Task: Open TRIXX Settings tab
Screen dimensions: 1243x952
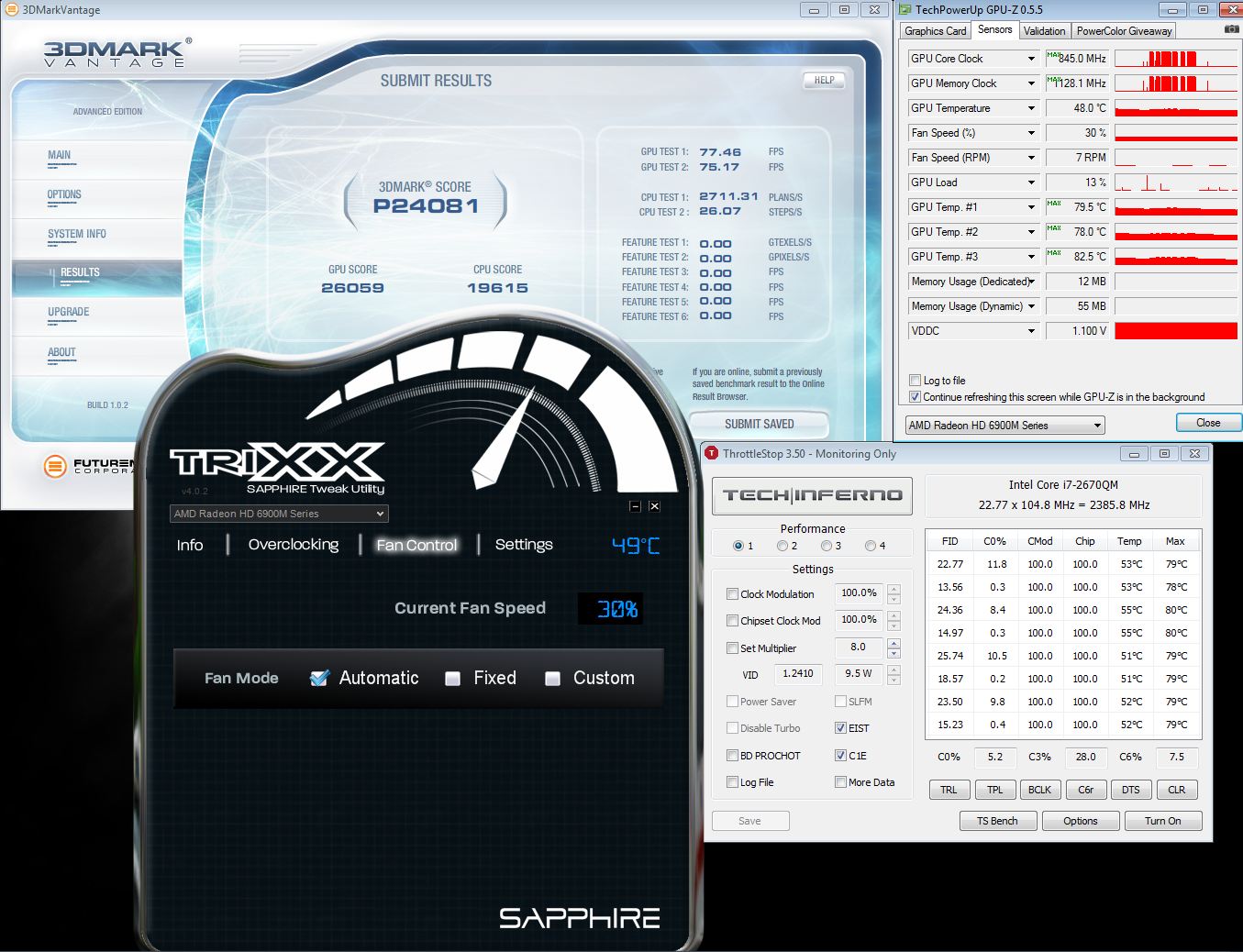Action: [x=524, y=545]
